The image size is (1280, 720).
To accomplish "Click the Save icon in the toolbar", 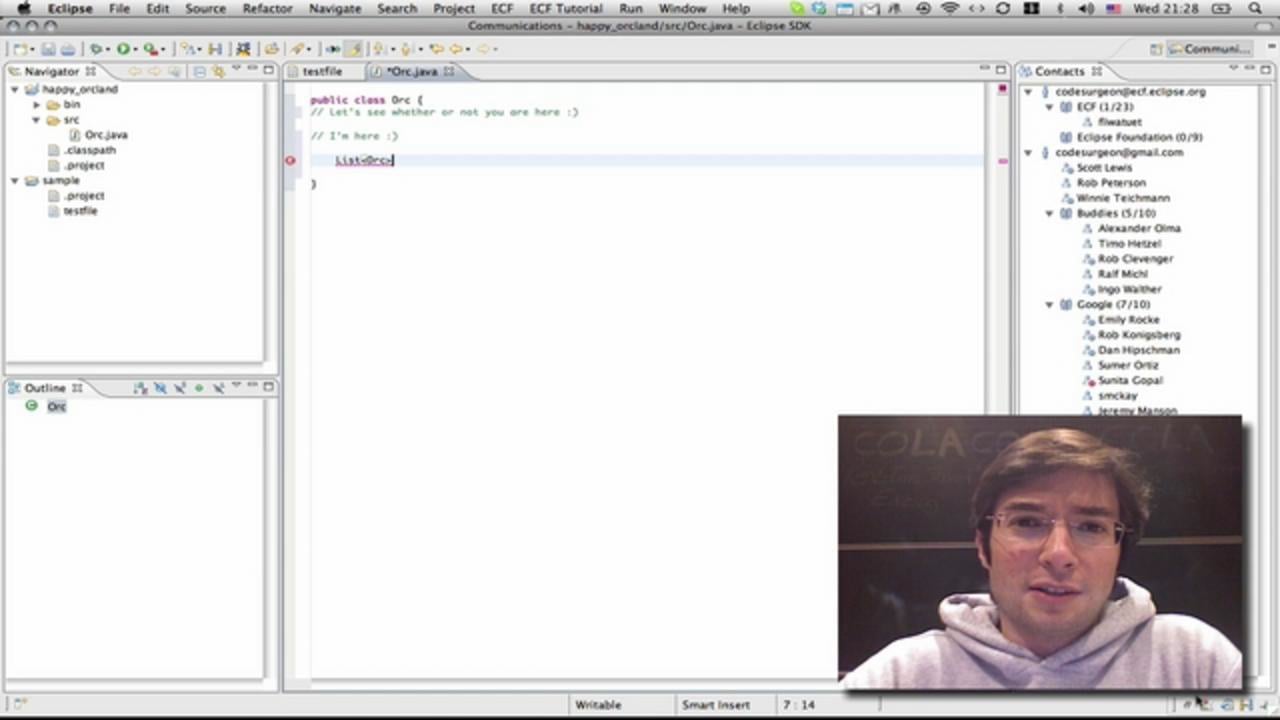I will [49, 48].
